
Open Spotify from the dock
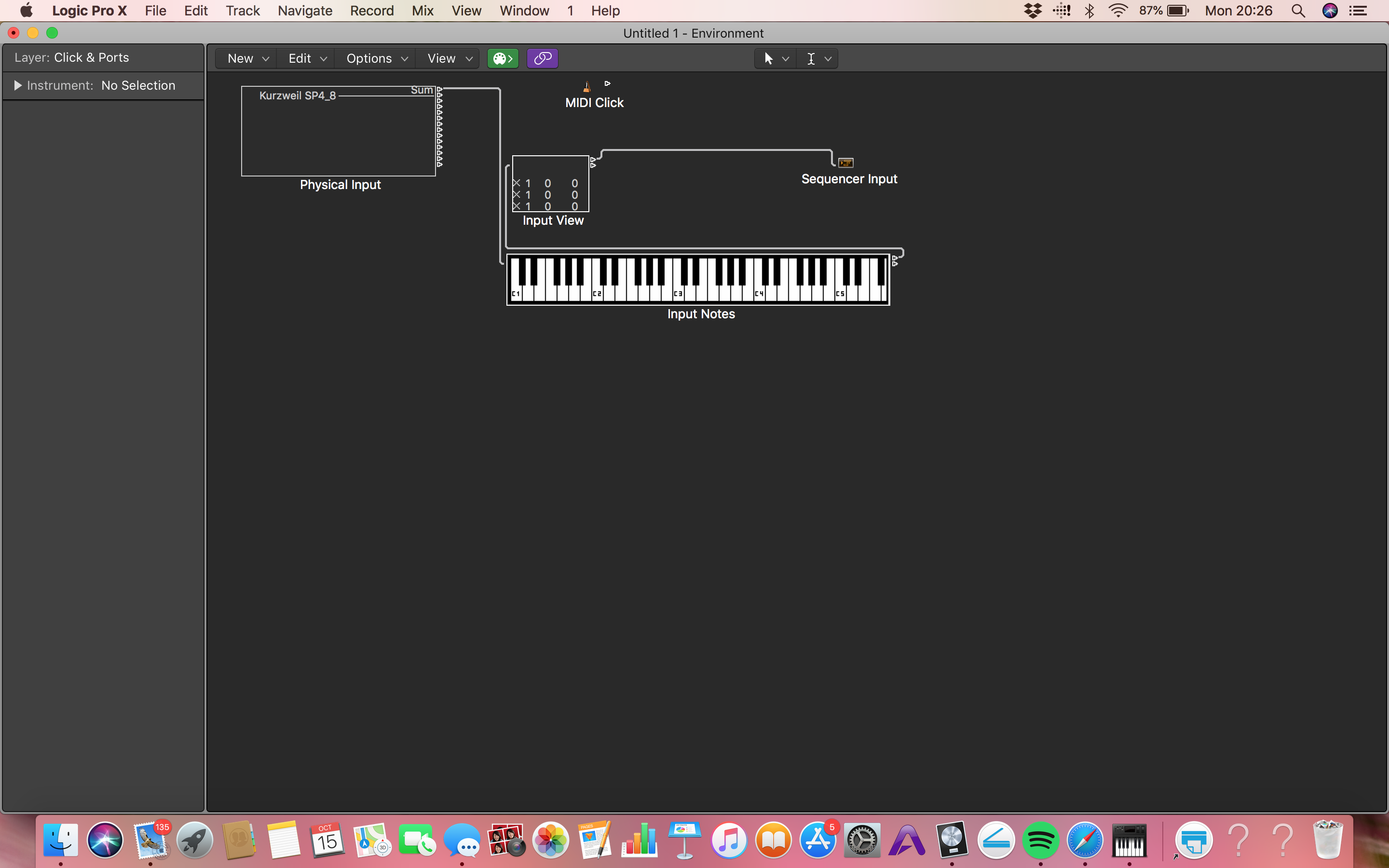[x=1040, y=841]
